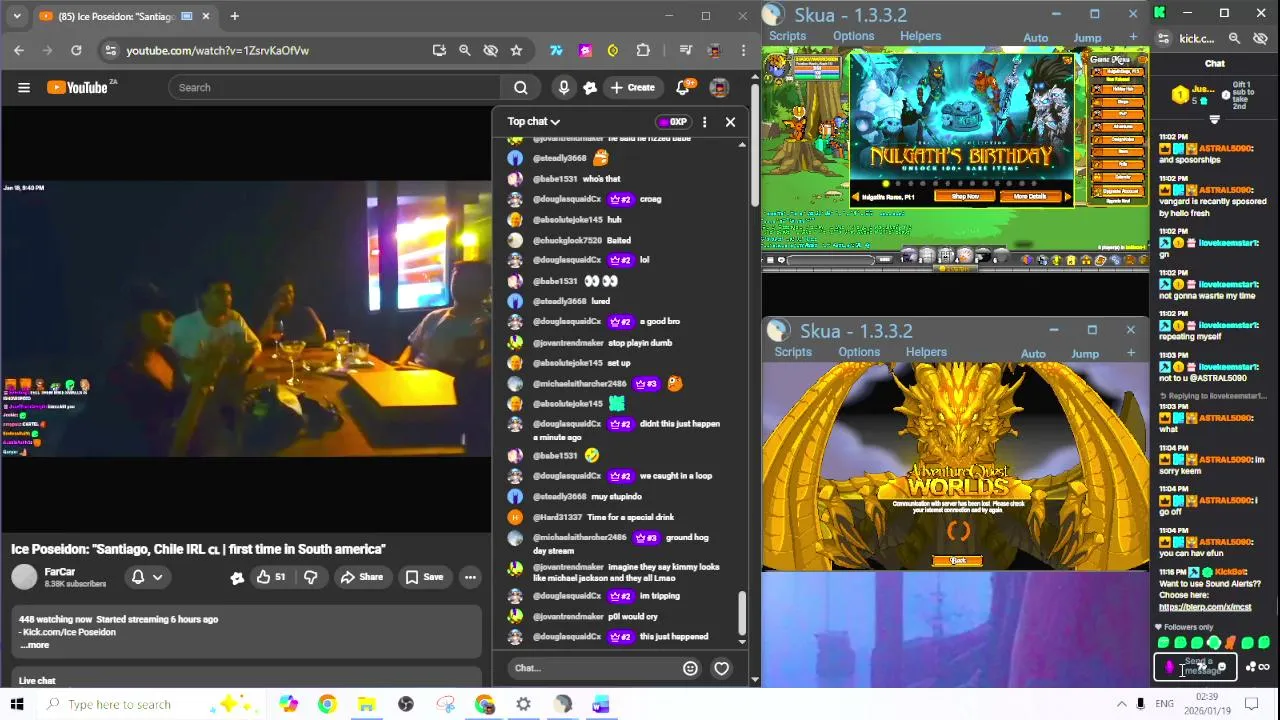This screenshot has height=720, width=1280.
Task: Click Shop Now on Nulgath's Birthday banner
Action: (x=965, y=197)
